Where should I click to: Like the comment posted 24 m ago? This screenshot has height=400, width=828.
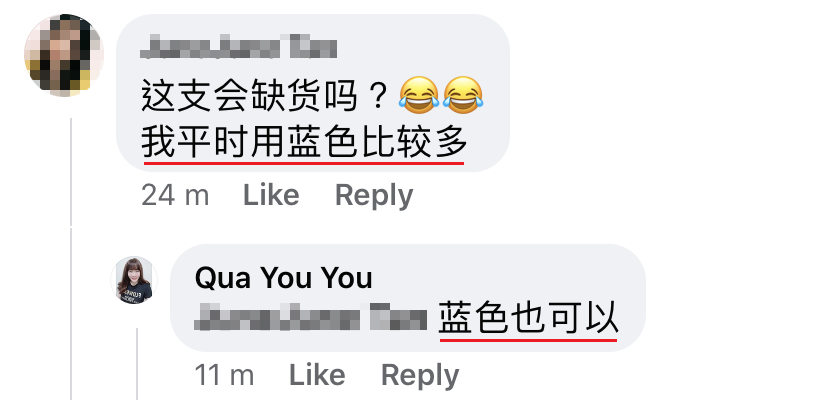click(271, 196)
